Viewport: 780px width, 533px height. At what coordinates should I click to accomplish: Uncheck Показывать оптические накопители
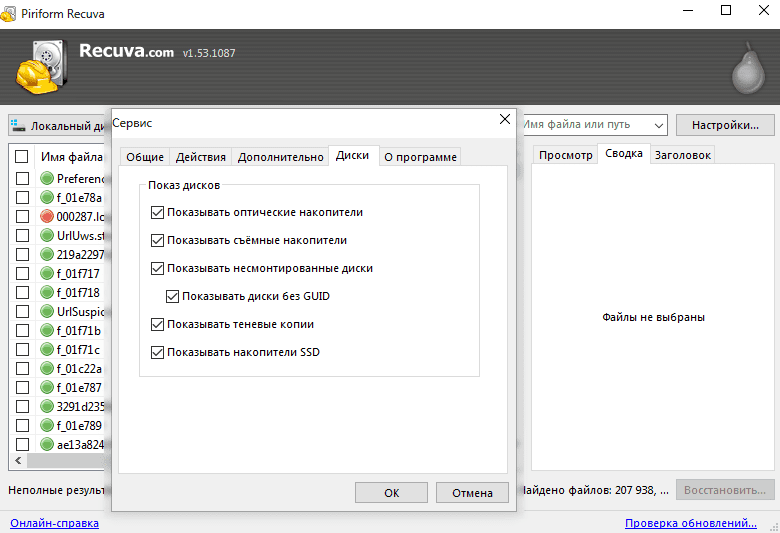coord(157,213)
